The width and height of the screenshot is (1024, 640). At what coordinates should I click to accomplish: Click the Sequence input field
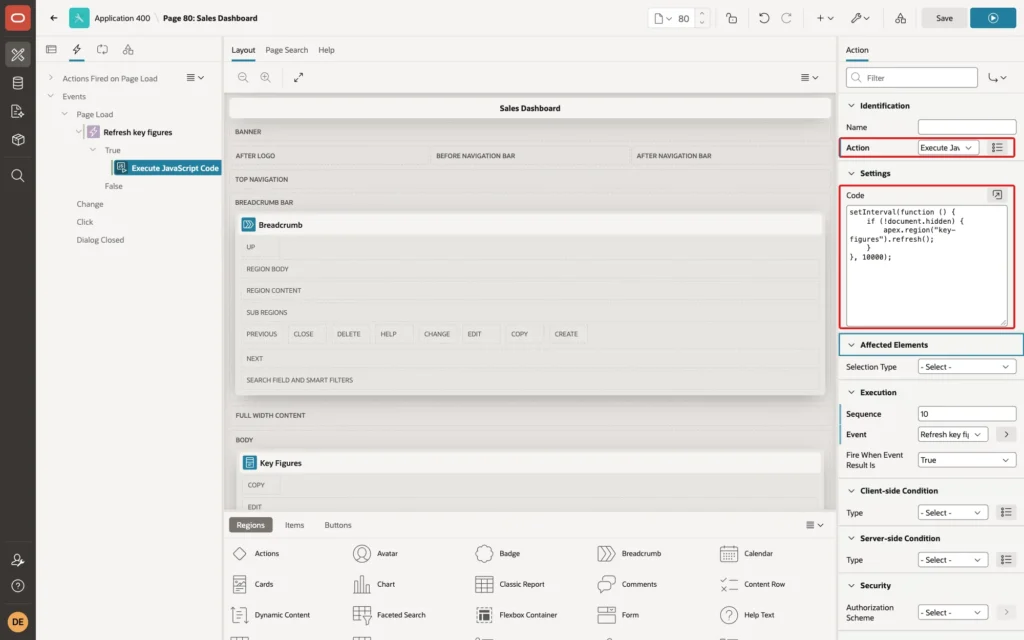point(967,413)
